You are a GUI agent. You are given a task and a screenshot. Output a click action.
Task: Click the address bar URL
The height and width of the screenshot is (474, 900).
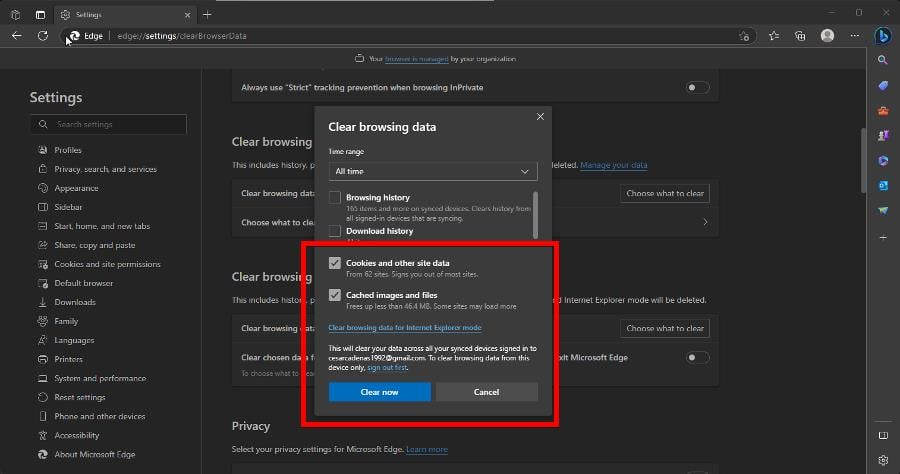pyautogui.click(x=181, y=36)
